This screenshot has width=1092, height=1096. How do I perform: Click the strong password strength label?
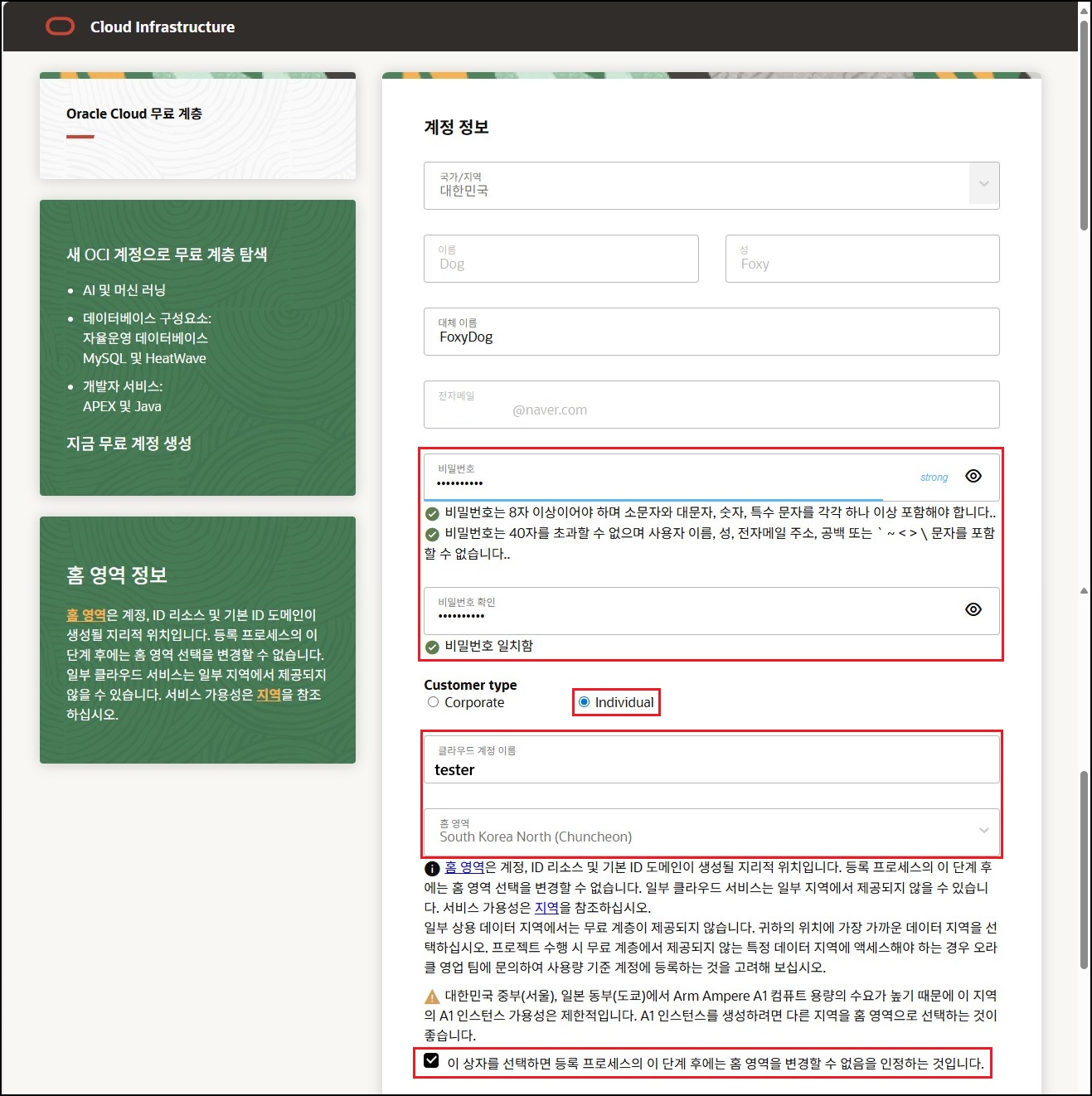coord(934,478)
